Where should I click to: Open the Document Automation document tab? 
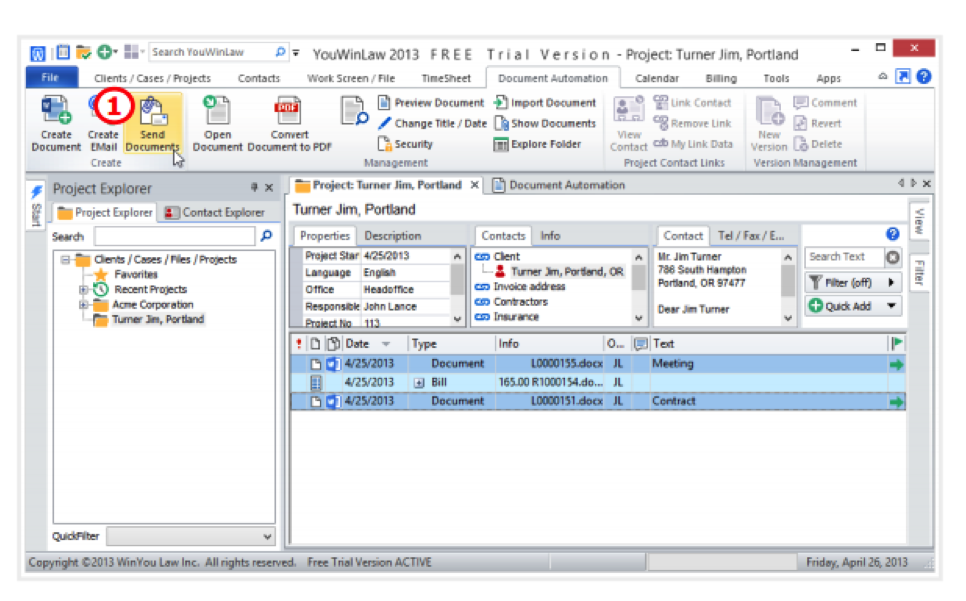(559, 185)
